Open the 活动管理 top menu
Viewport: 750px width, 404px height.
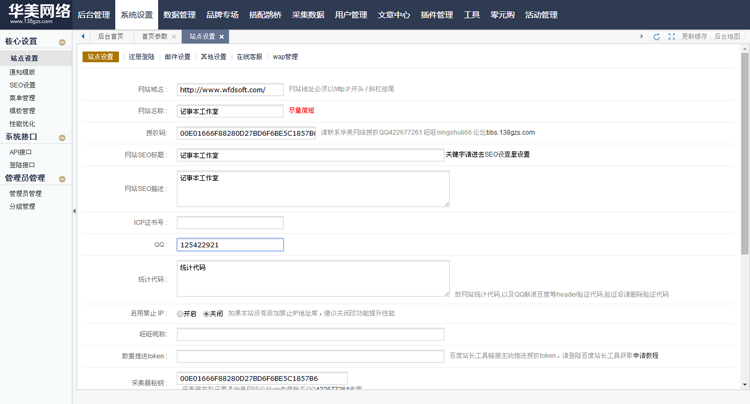coord(541,15)
